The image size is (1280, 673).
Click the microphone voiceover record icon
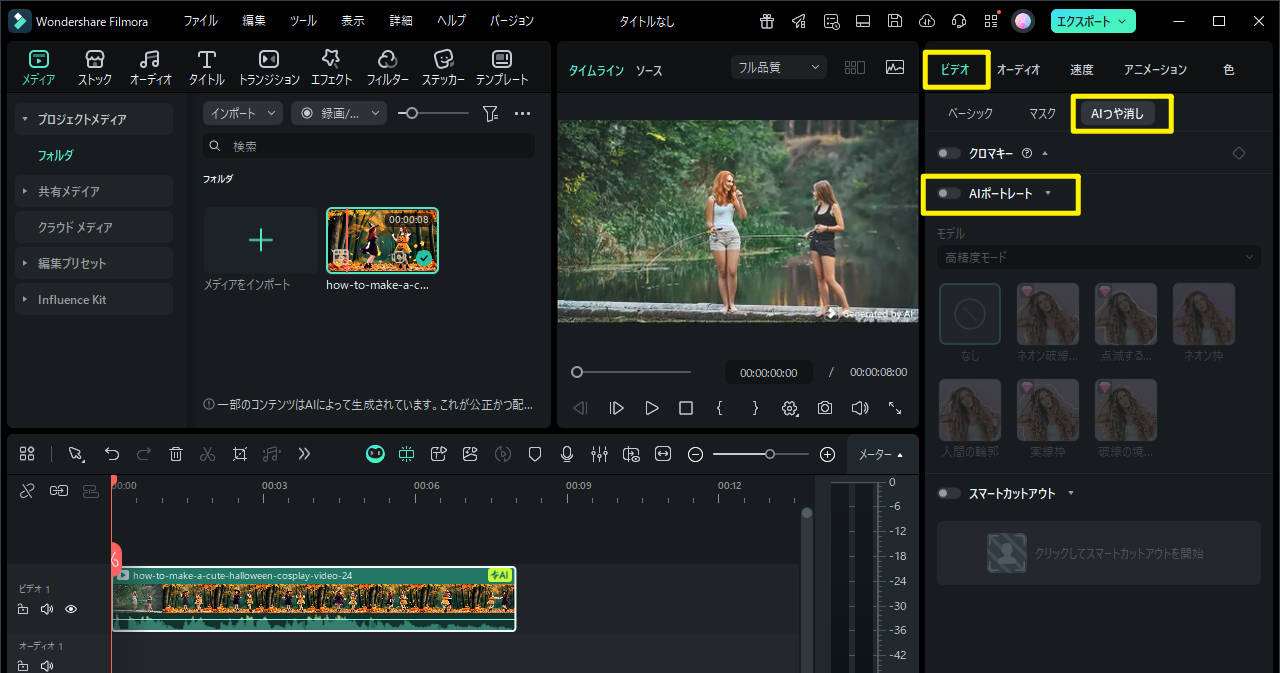(x=567, y=454)
